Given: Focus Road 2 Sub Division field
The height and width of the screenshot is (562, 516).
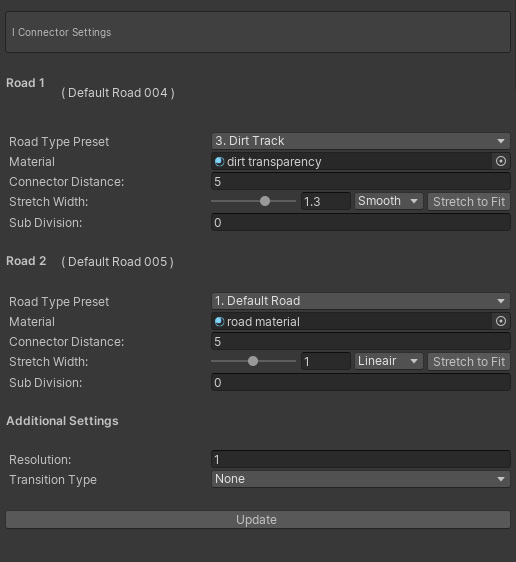Looking at the screenshot, I should click(x=360, y=382).
